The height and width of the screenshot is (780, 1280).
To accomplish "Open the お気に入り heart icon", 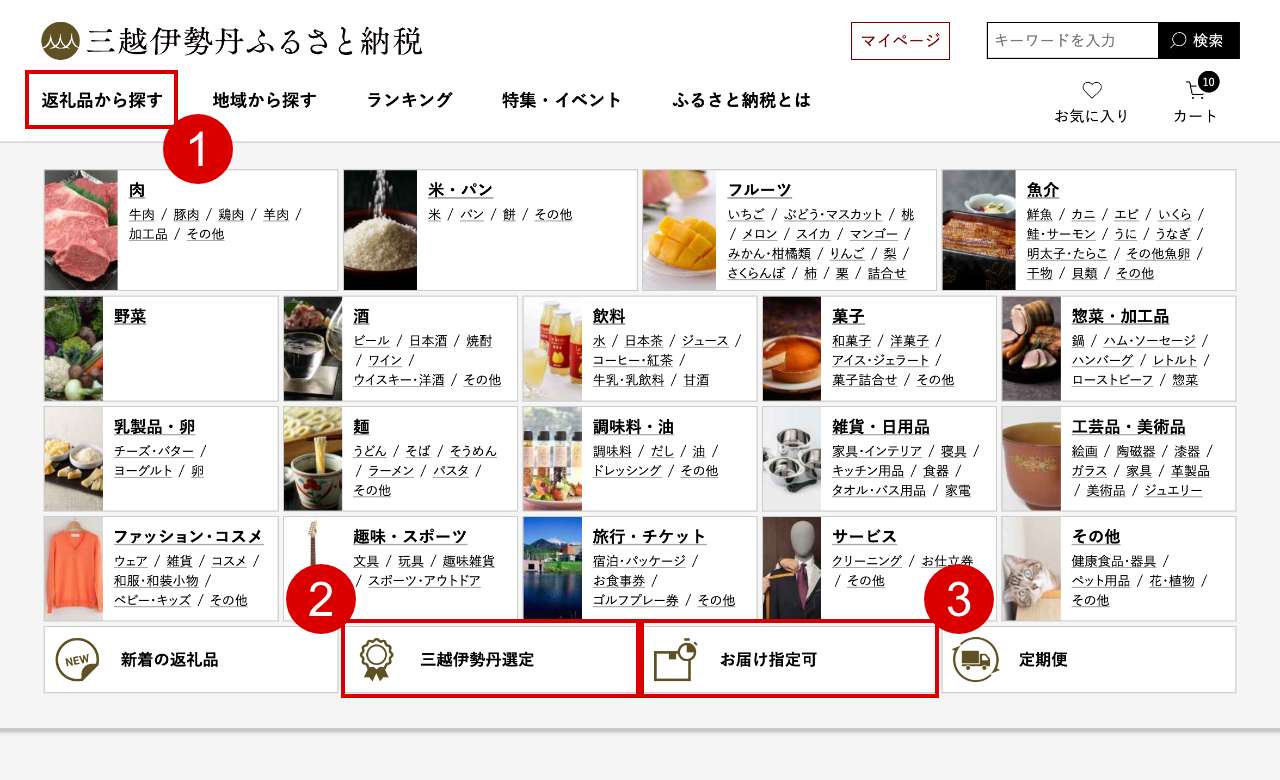I will tap(1092, 90).
